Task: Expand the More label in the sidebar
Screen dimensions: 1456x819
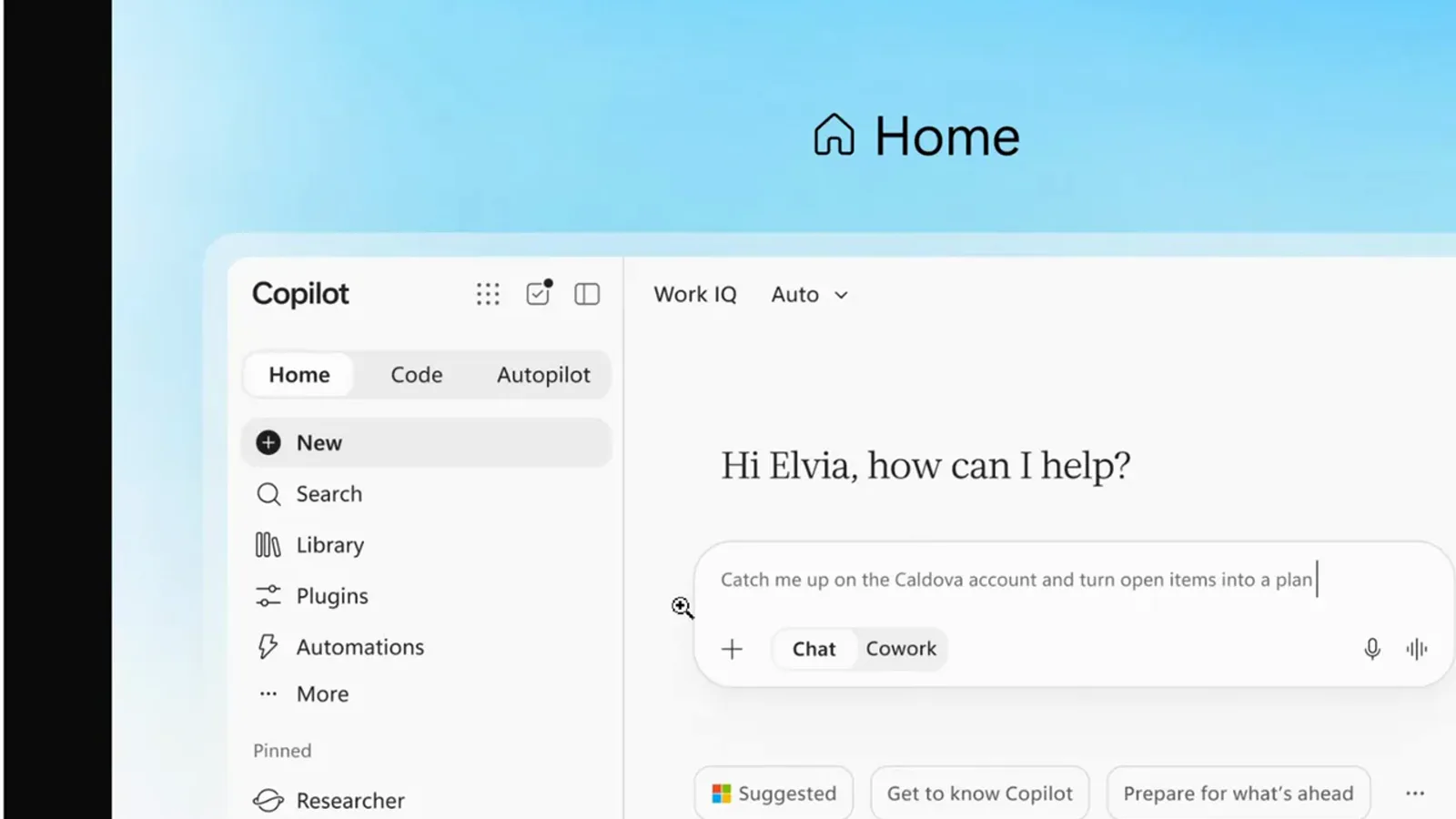Action: coord(323,694)
